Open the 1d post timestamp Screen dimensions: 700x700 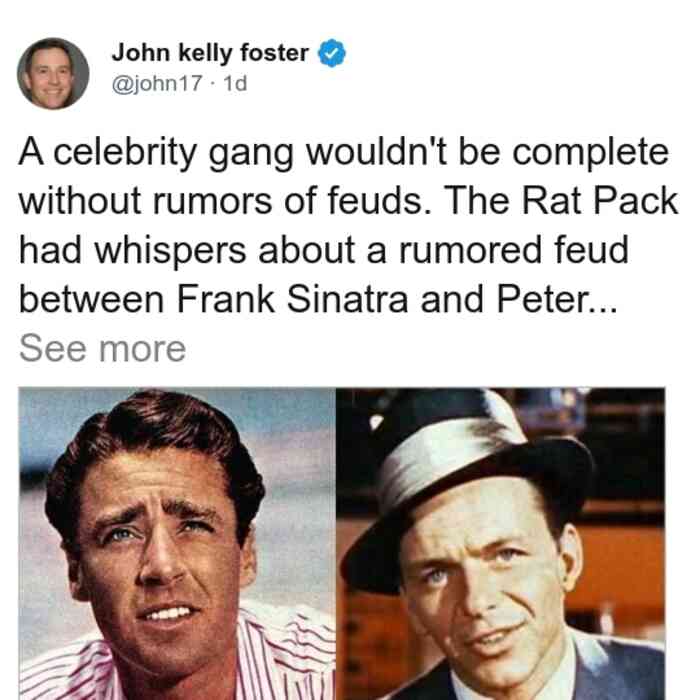coord(235,83)
